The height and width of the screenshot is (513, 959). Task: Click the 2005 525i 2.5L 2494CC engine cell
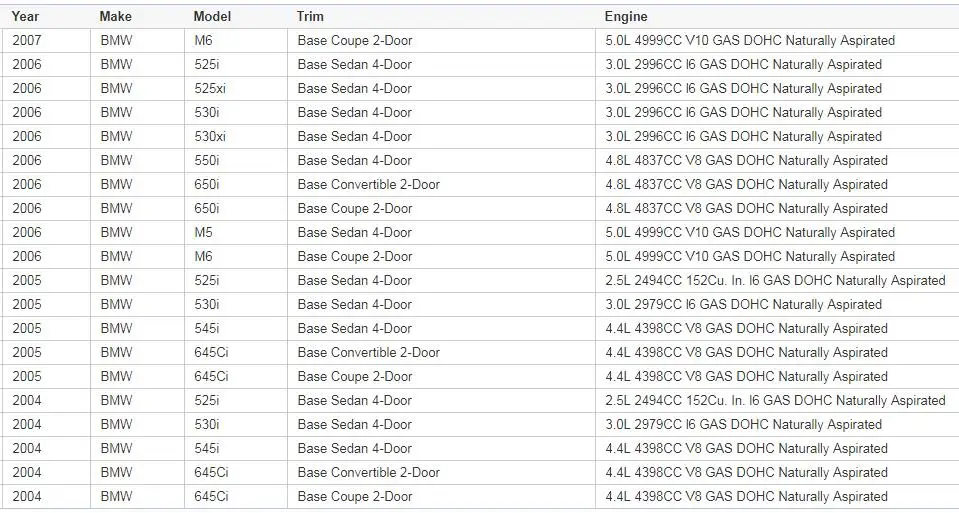point(776,281)
